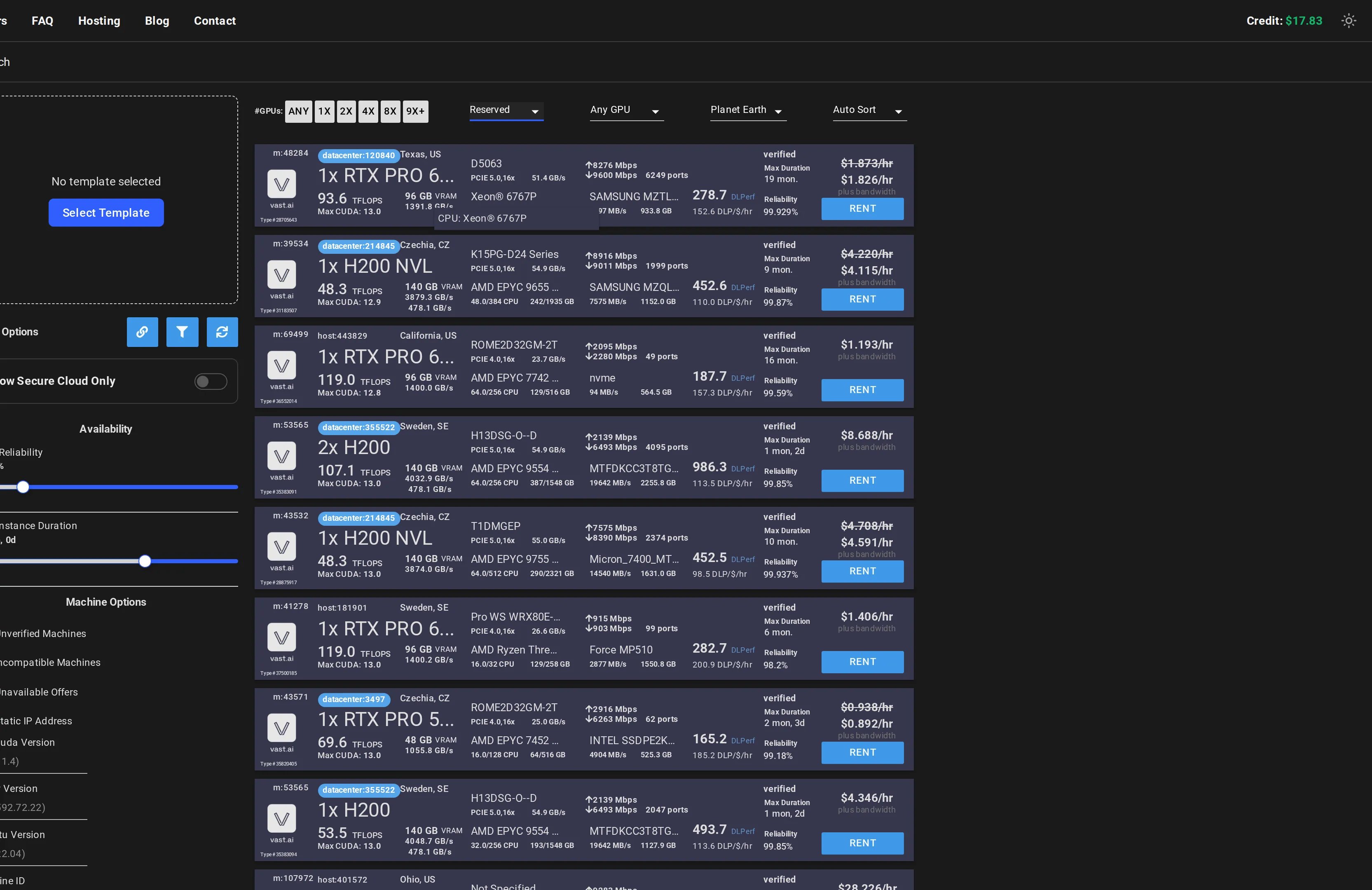This screenshot has height=890, width=1372.
Task: Click the vast.ai logo on machine m:43571
Action: pyautogui.click(x=281, y=728)
